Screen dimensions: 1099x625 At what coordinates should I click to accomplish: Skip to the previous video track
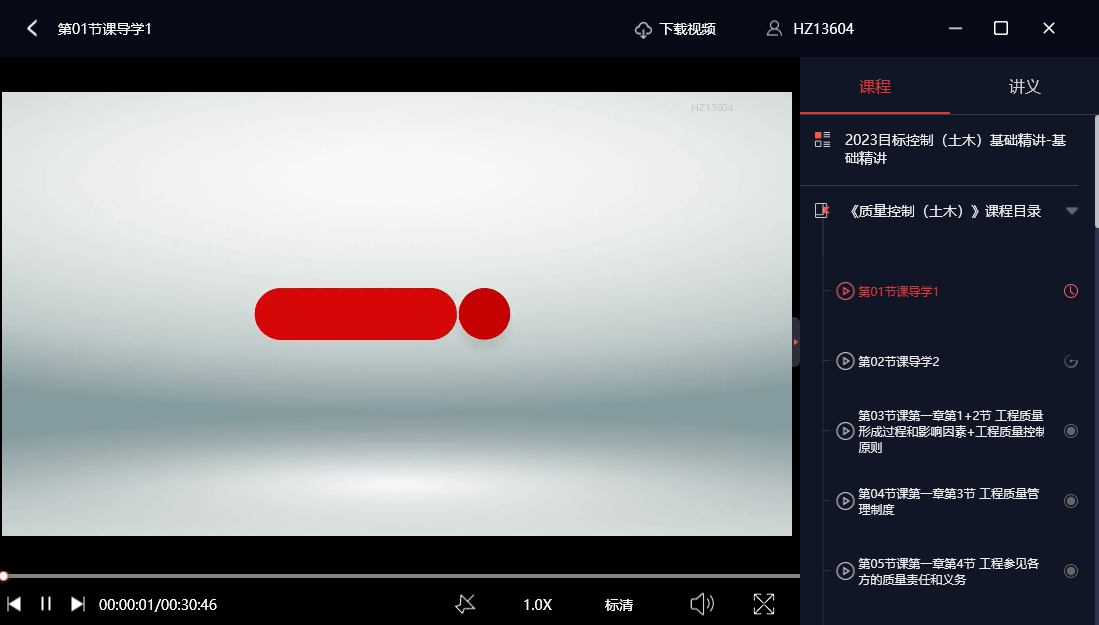[14, 604]
